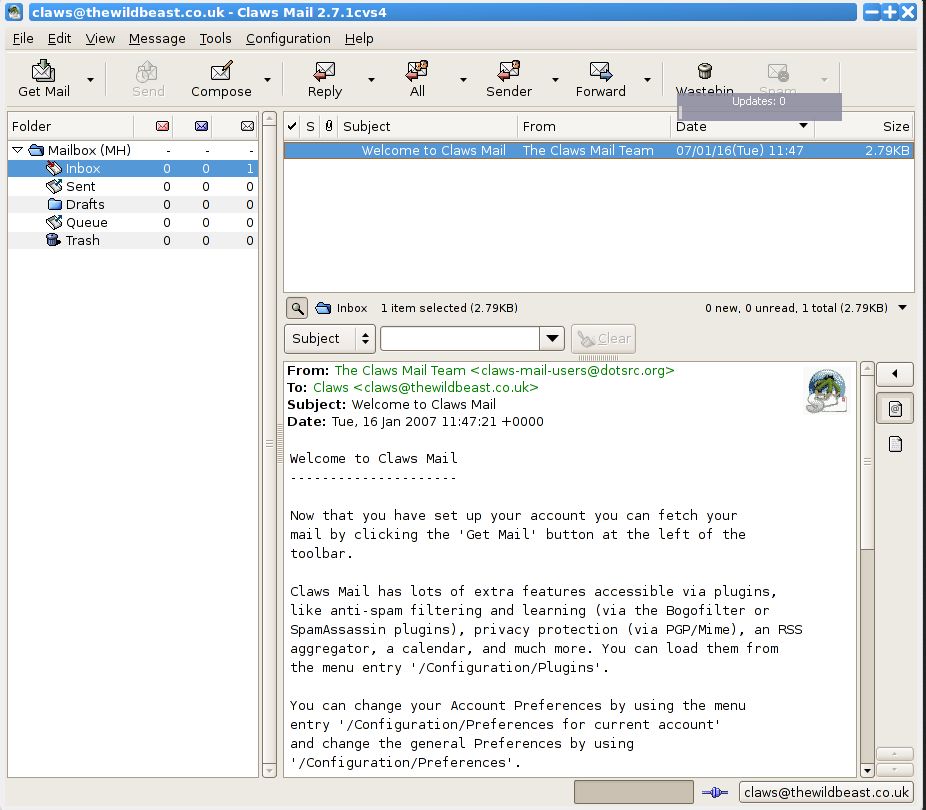Open the Reply dropdown arrow
This screenshot has height=810, width=926.
[x=371, y=79]
